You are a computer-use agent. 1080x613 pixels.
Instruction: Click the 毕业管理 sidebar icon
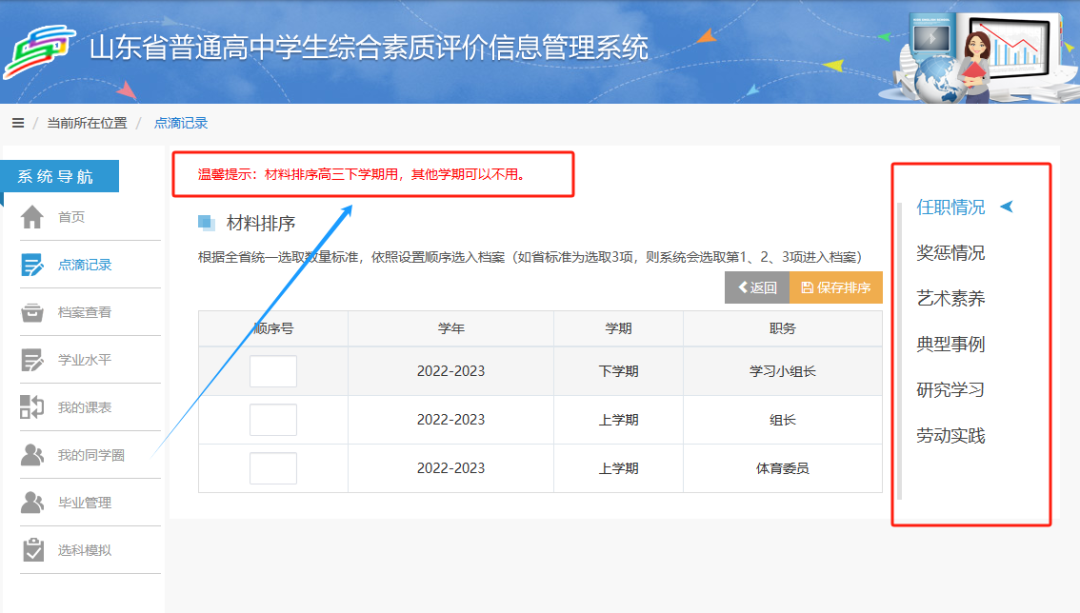33,502
